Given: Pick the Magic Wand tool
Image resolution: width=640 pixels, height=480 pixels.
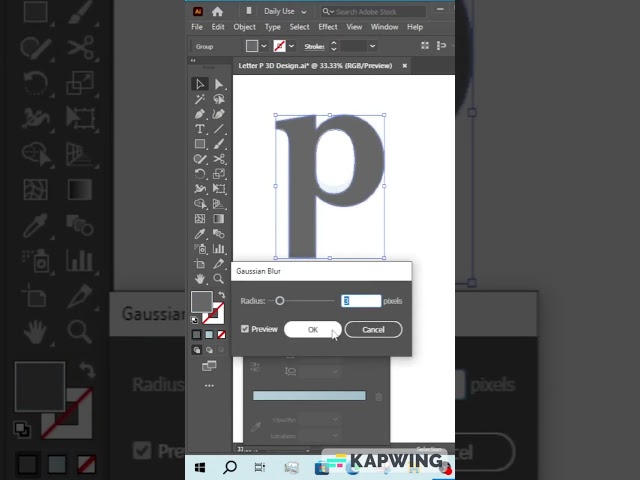Looking at the screenshot, I should pos(200,99).
